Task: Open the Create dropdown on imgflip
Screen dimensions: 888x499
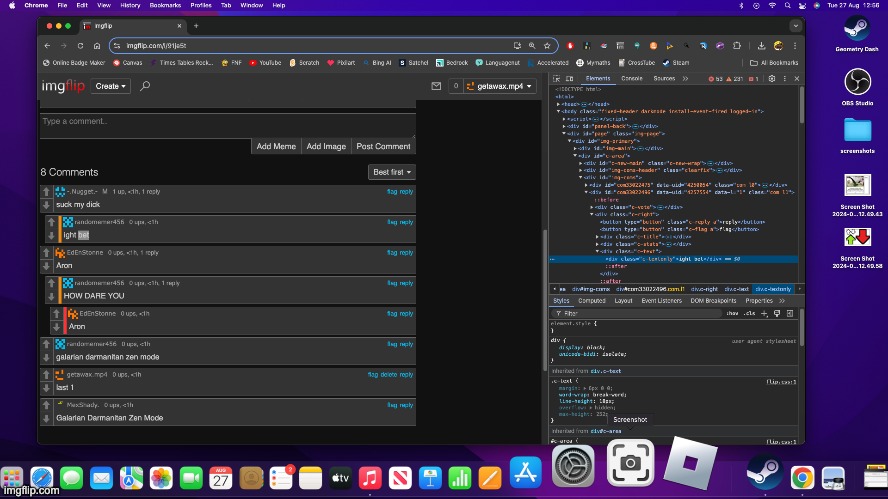Action: pyautogui.click(x=110, y=86)
